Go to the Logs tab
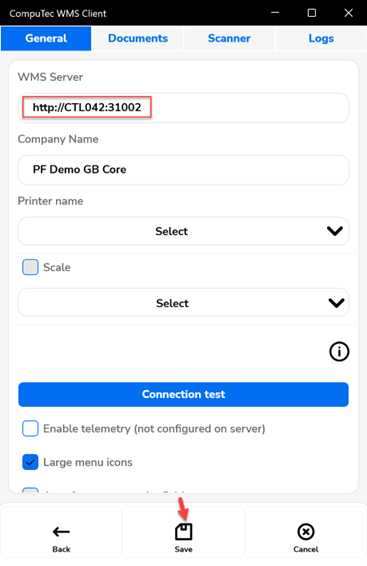Screen dimensions: 367x566 tap(321, 38)
